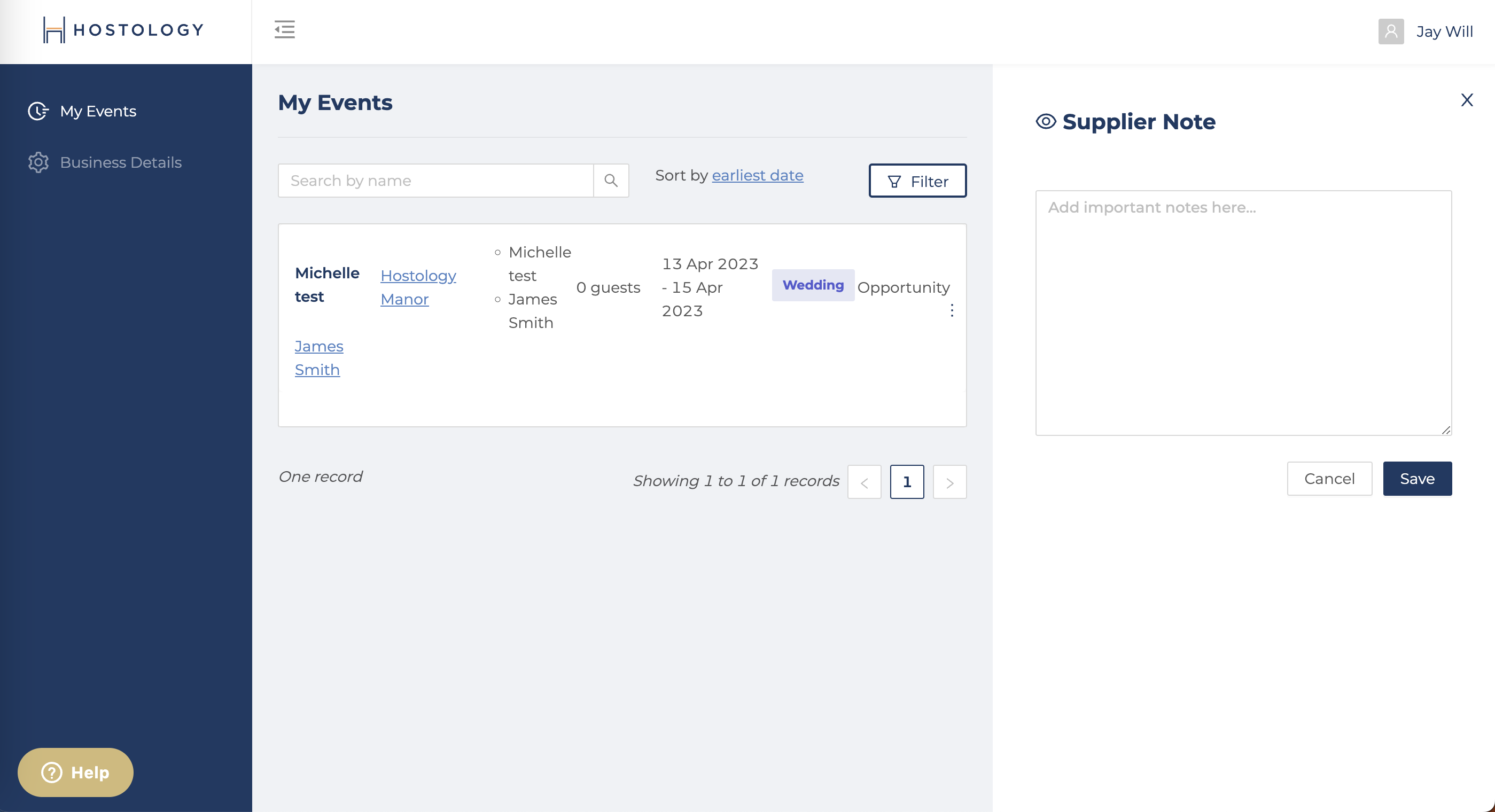This screenshot has width=1495, height=812.
Task: Change sort order via earliest date
Action: click(x=757, y=175)
